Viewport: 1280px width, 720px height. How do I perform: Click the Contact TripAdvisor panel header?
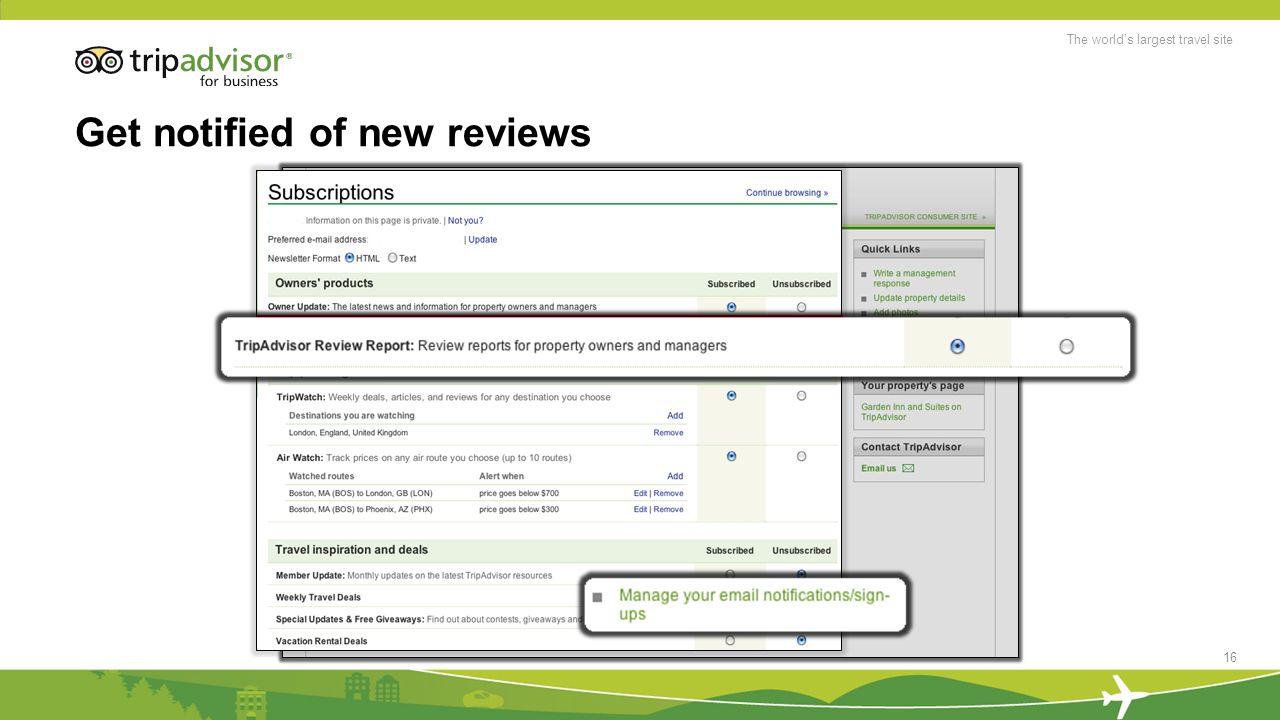tap(919, 447)
